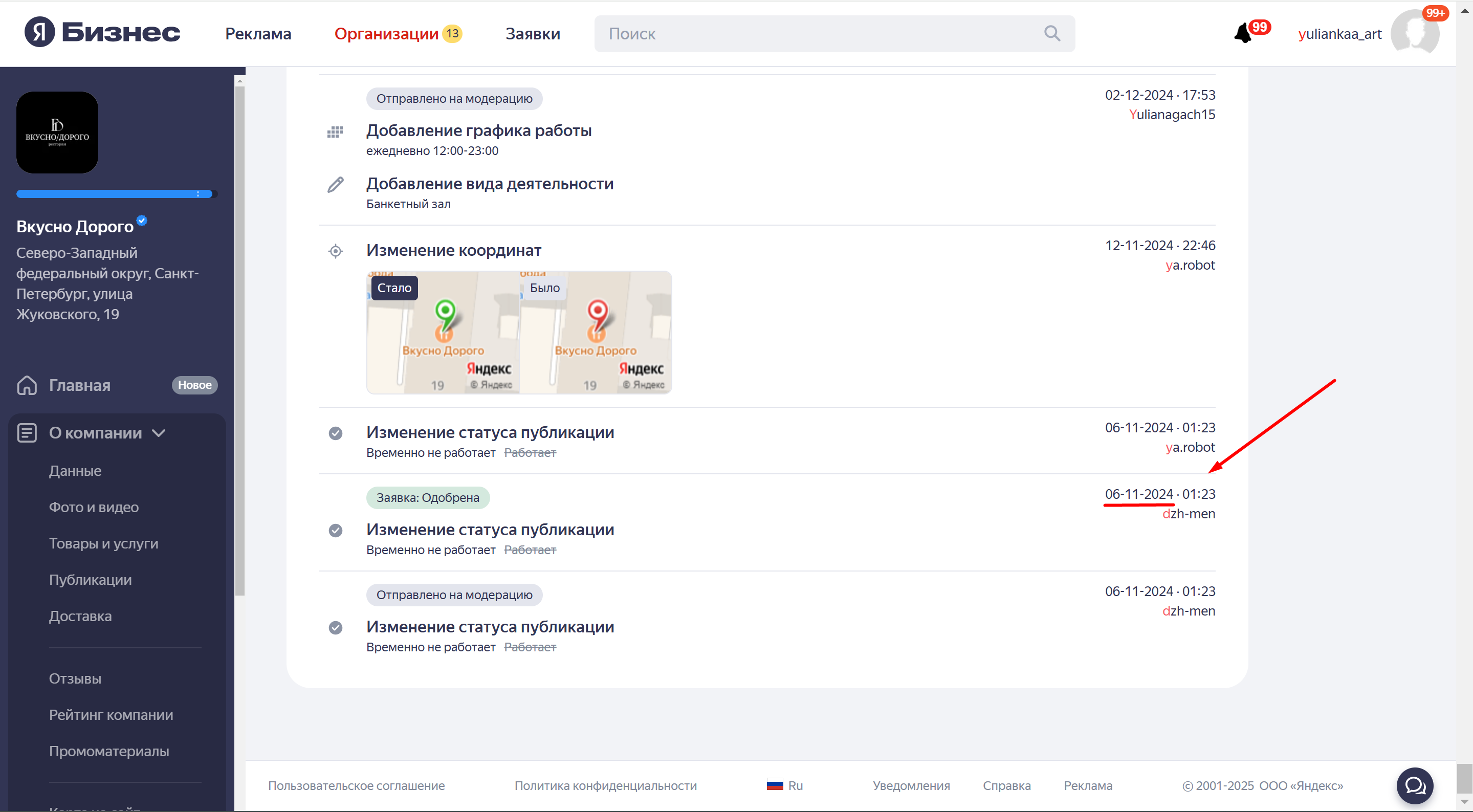The height and width of the screenshot is (812, 1473).
Task: Click the Yandex Business logo
Action: 102,33
